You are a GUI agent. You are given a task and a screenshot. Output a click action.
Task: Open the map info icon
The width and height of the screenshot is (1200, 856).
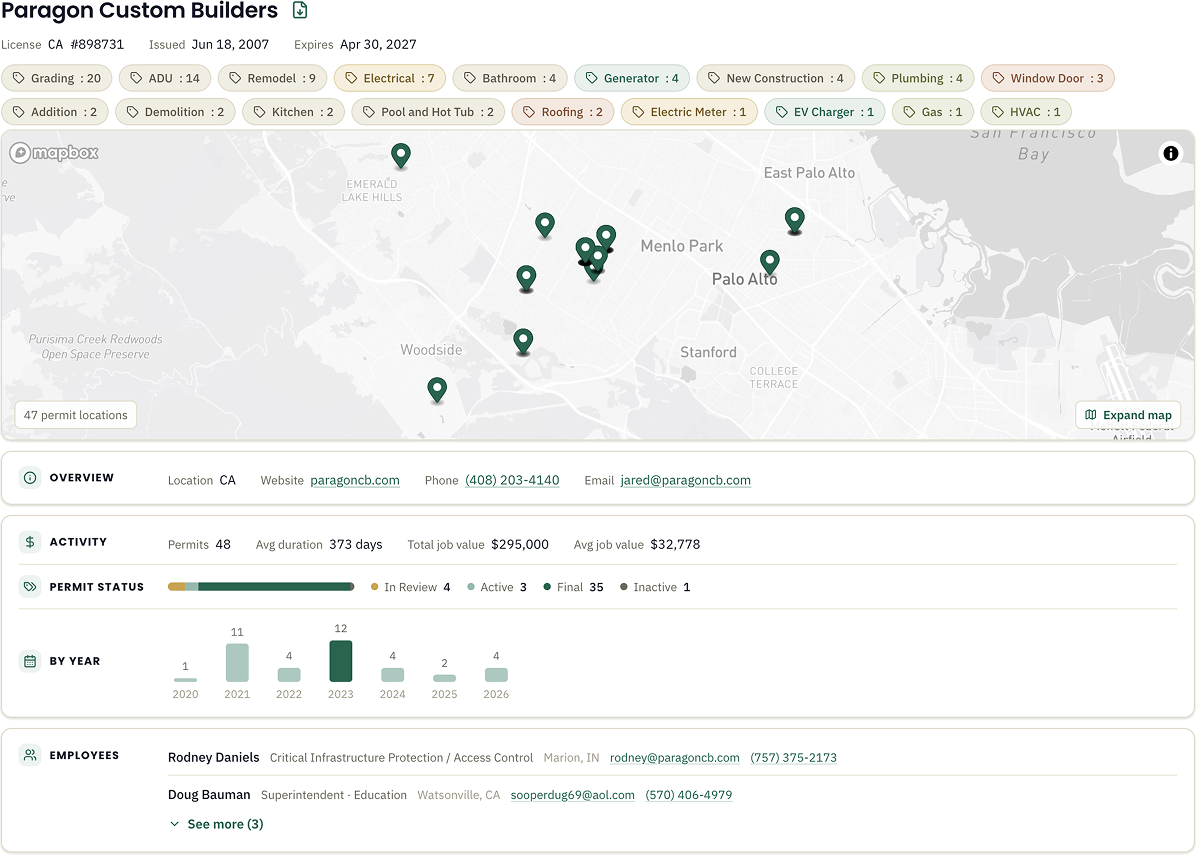tap(1170, 153)
